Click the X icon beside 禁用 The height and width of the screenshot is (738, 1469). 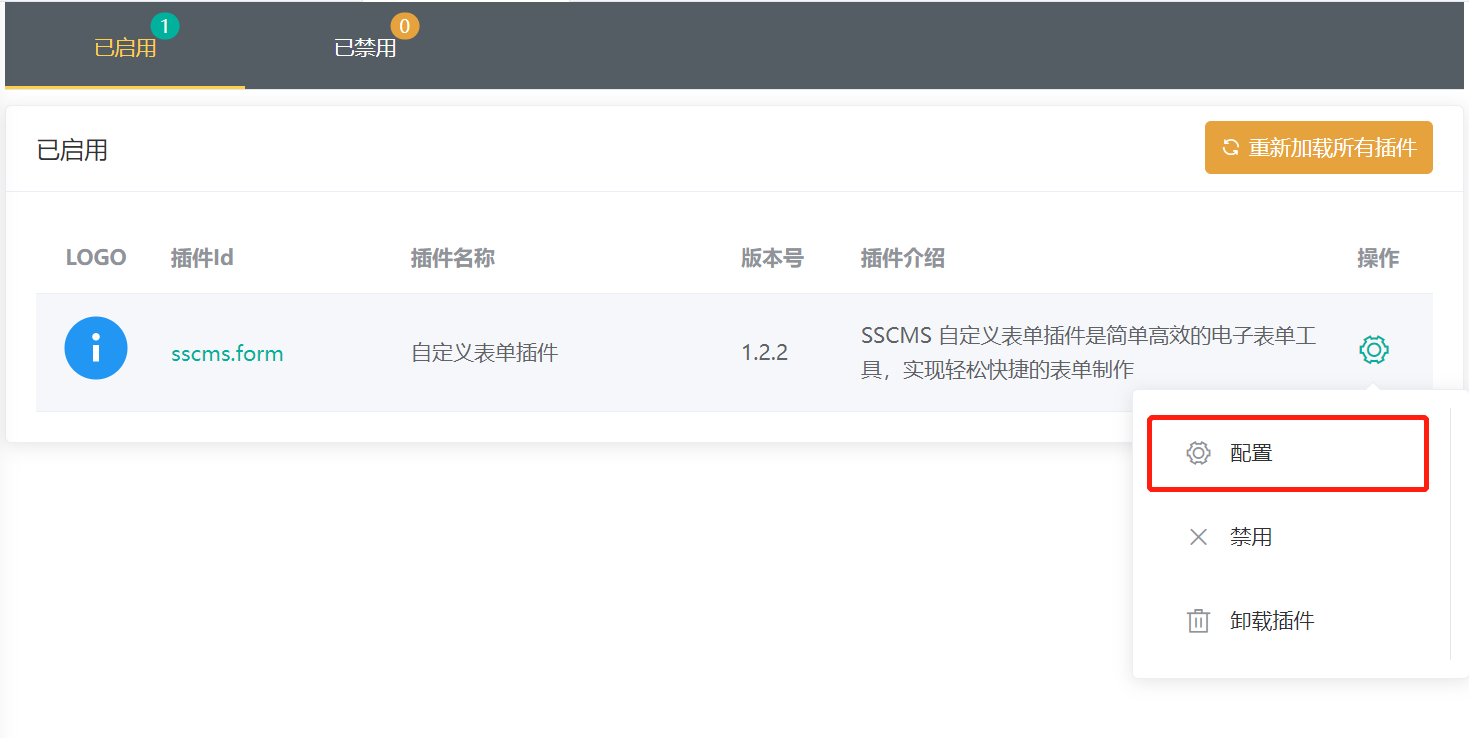tap(1198, 537)
